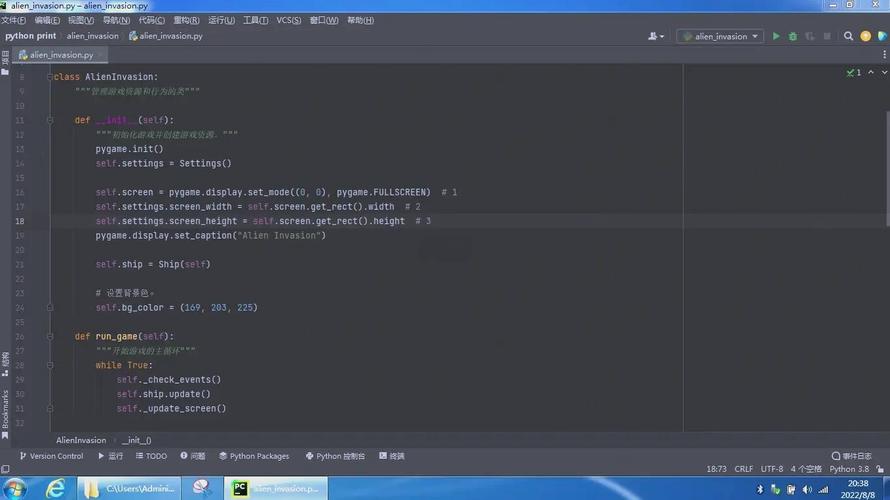Open the Bookmarks tool window on left sidebar

click(x=5, y=414)
